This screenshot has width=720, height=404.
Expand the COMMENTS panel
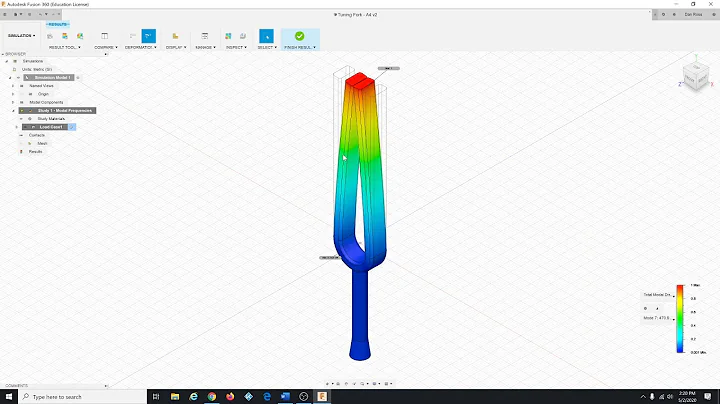pyautogui.click(x=106, y=386)
